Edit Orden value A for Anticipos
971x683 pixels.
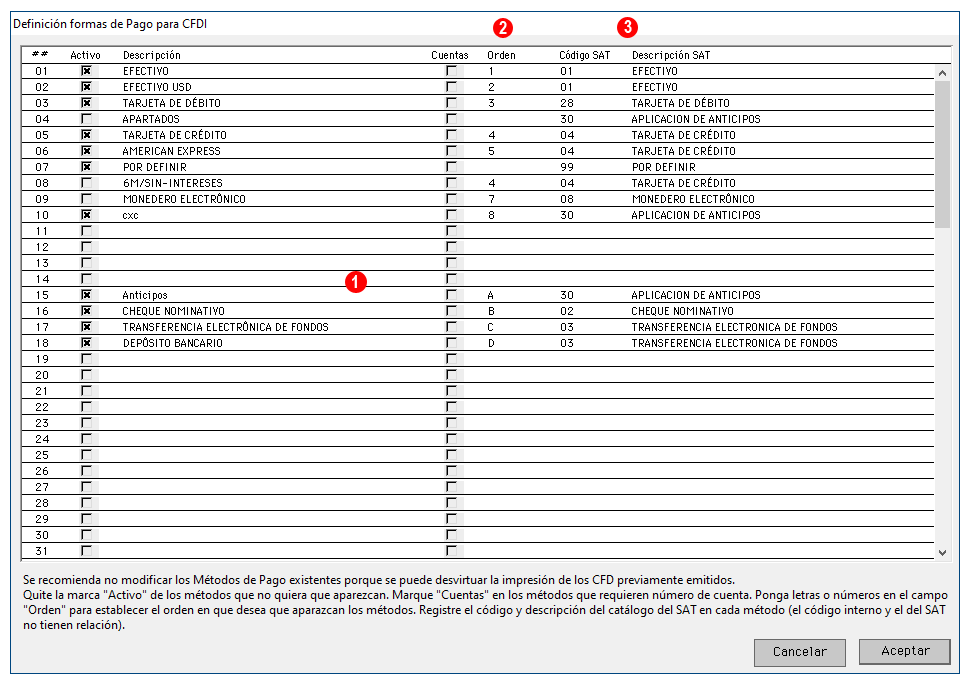[x=491, y=295]
